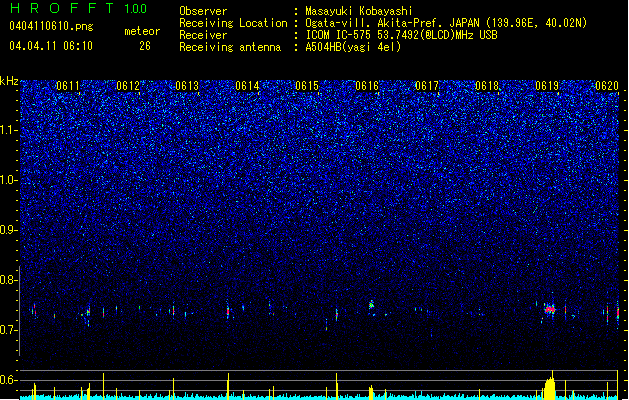Screen dimensions: 629x400
Task: Click the Receiver field label
Action: click(x=203, y=35)
